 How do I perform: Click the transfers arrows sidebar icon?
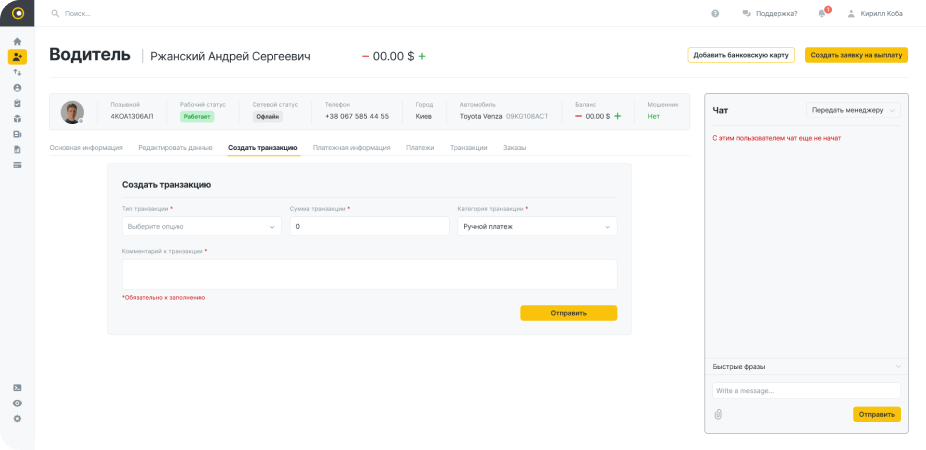click(x=17, y=72)
